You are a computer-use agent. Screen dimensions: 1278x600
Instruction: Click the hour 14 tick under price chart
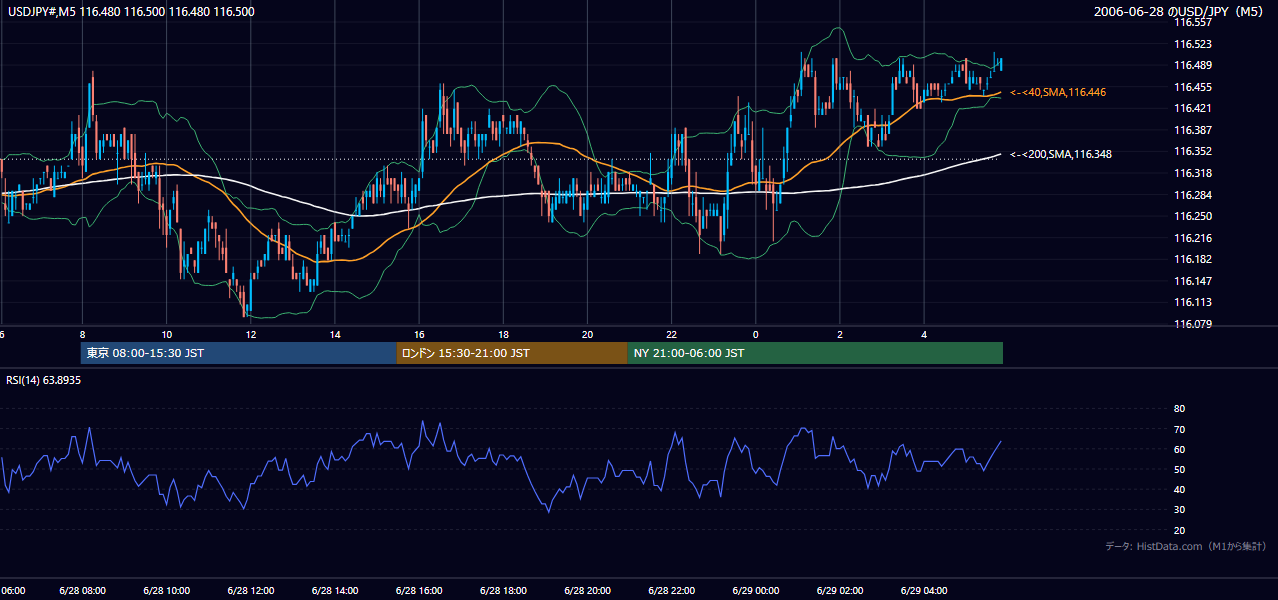tap(335, 334)
